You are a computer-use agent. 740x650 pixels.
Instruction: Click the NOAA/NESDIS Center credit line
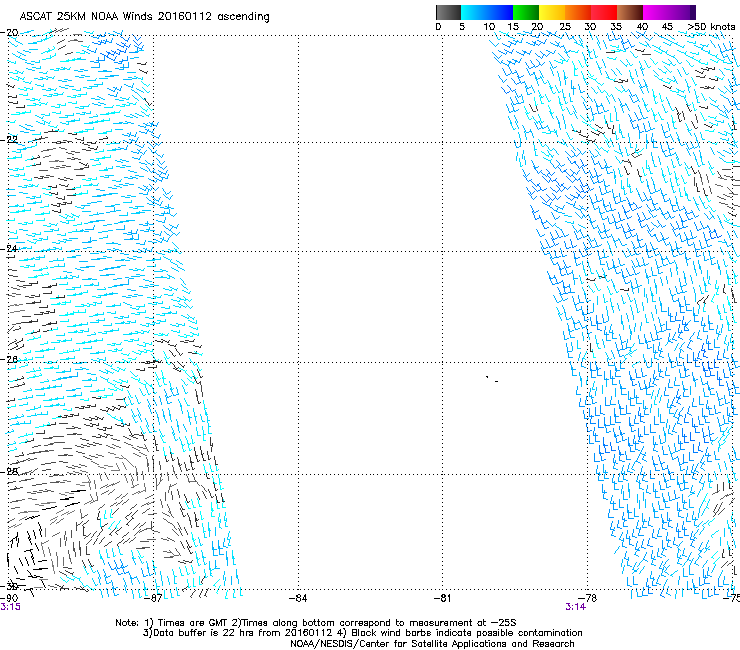click(x=432, y=644)
